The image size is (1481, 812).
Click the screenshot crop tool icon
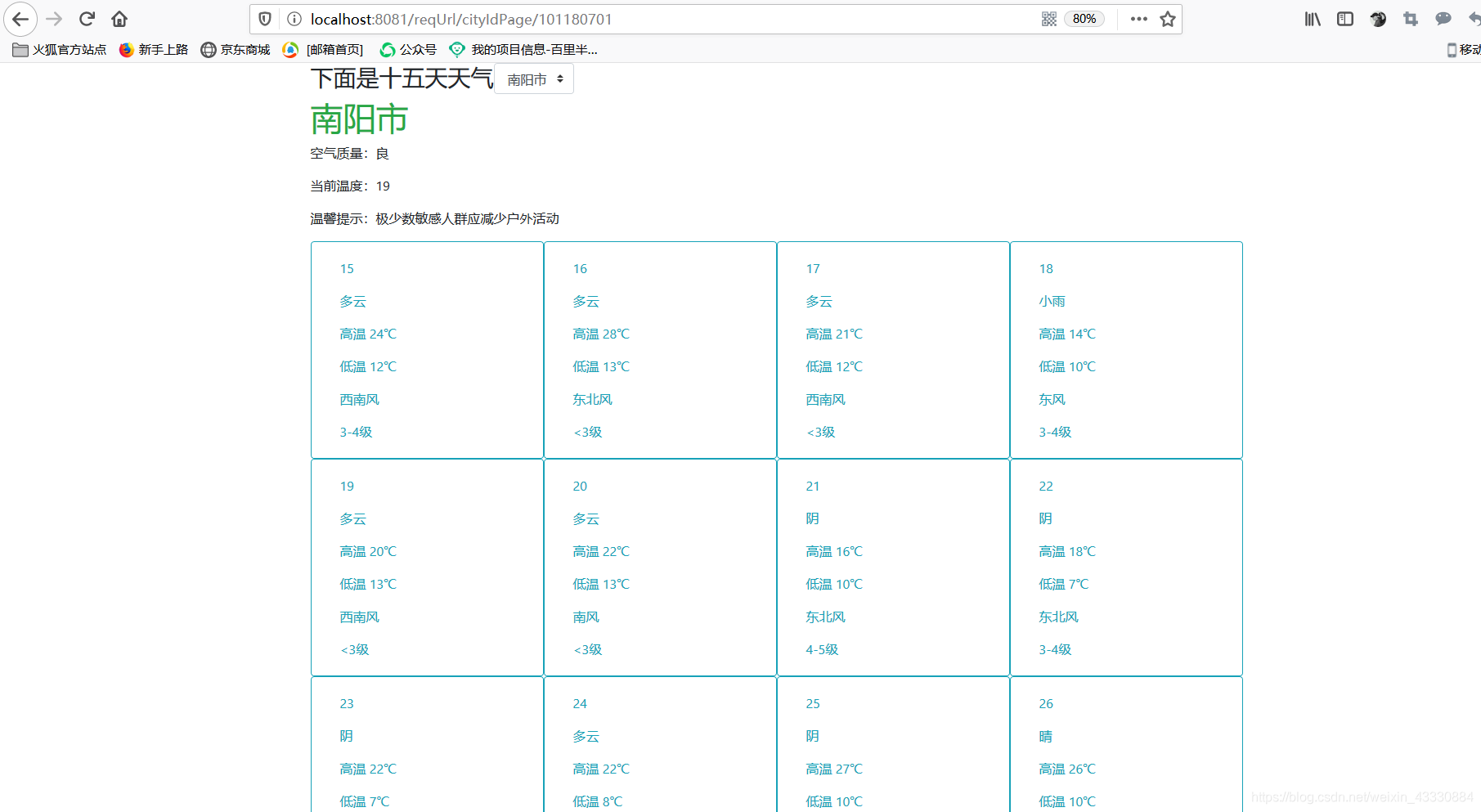[x=1411, y=19]
